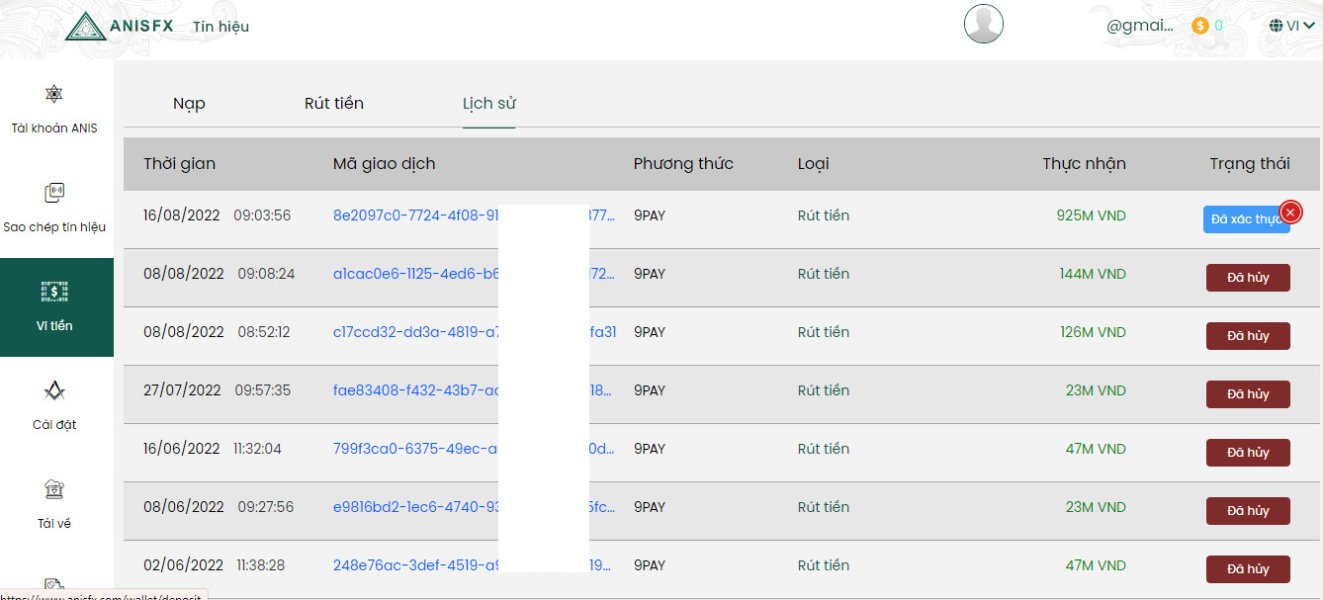This screenshot has height=600, width=1323.
Task: Open the Sao chép tín hiệu icon
Action: (x=54, y=193)
